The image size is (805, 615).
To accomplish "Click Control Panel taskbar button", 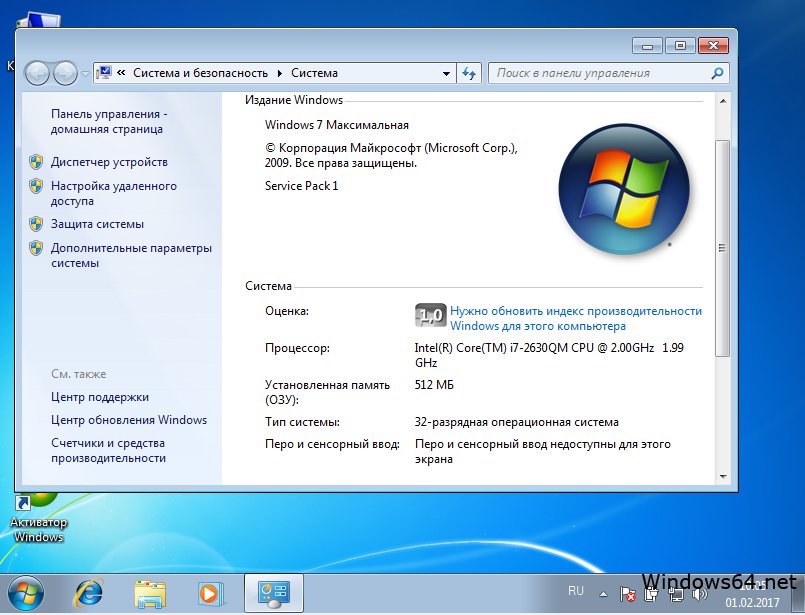I will click(x=274, y=594).
